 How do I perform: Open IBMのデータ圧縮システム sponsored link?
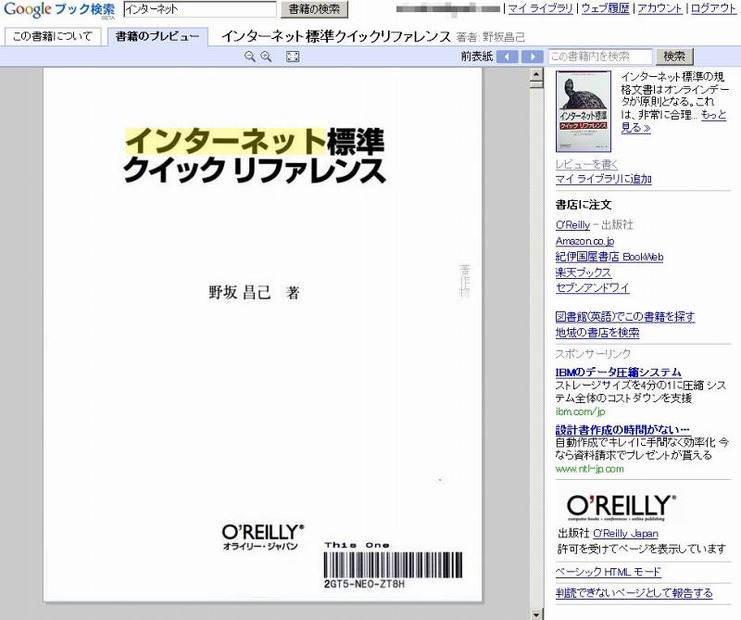[x=618, y=372]
